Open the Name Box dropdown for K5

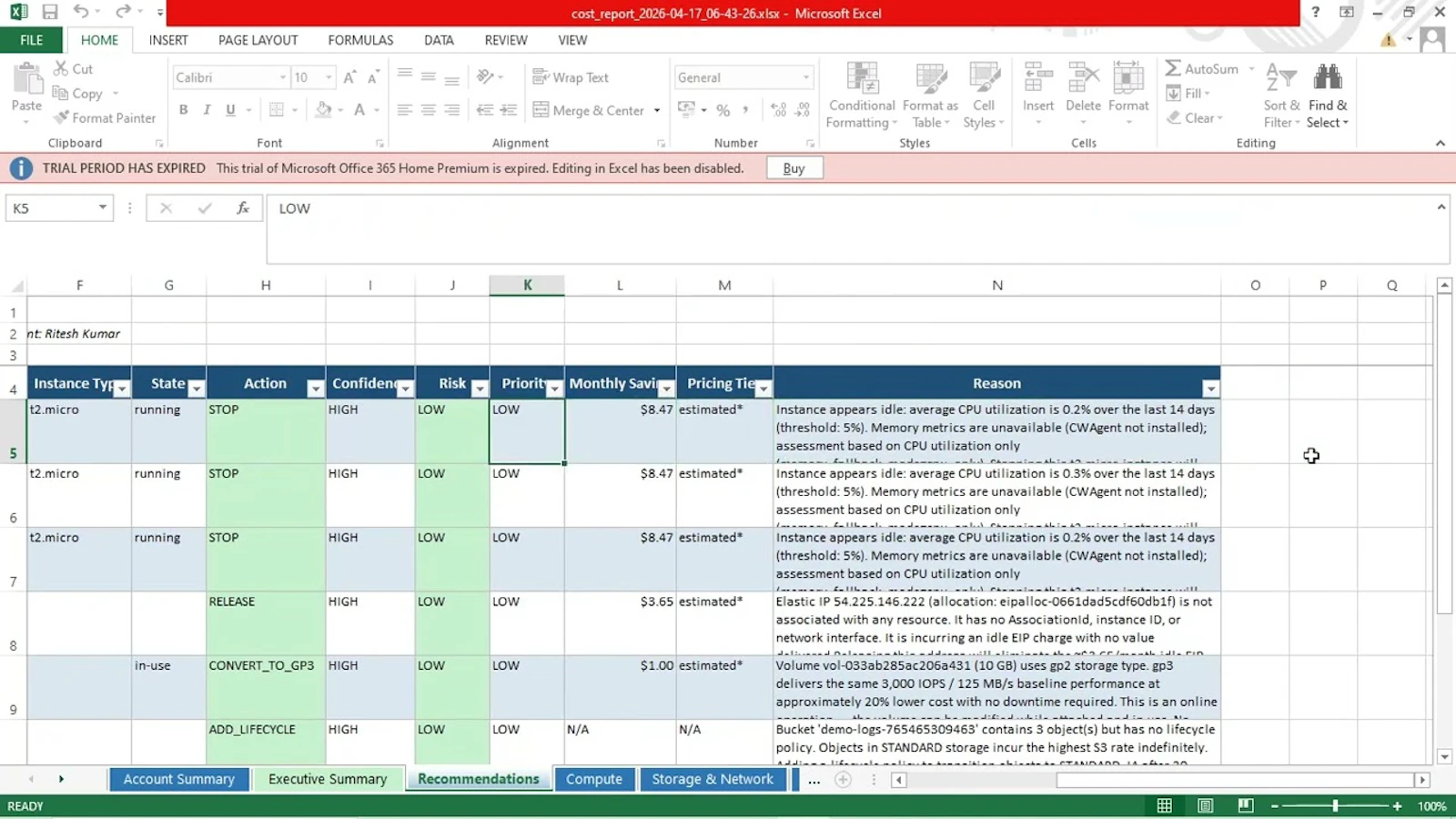click(103, 207)
